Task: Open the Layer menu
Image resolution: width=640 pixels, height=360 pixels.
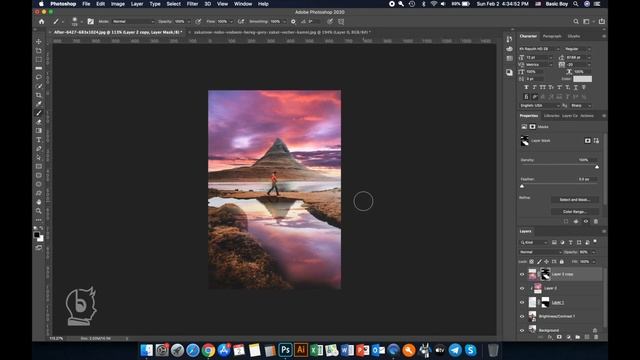Action: (137, 4)
